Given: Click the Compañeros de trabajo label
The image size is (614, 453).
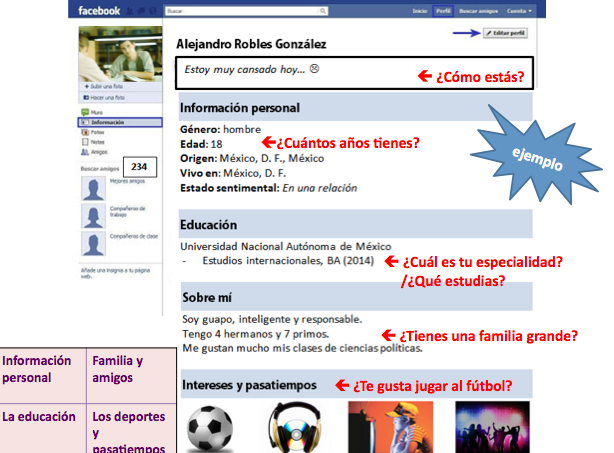Looking at the screenshot, I should pos(127,211).
